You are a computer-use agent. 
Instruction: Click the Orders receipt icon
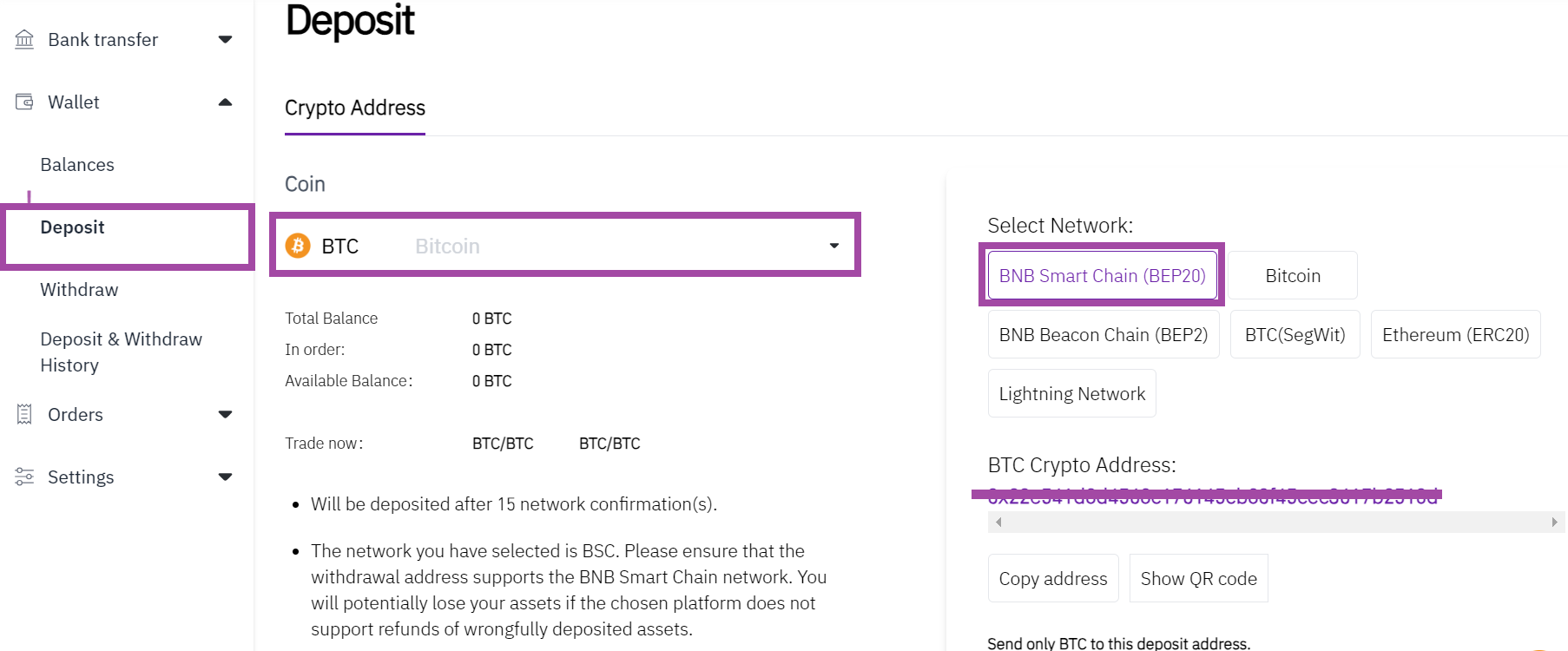(24, 414)
